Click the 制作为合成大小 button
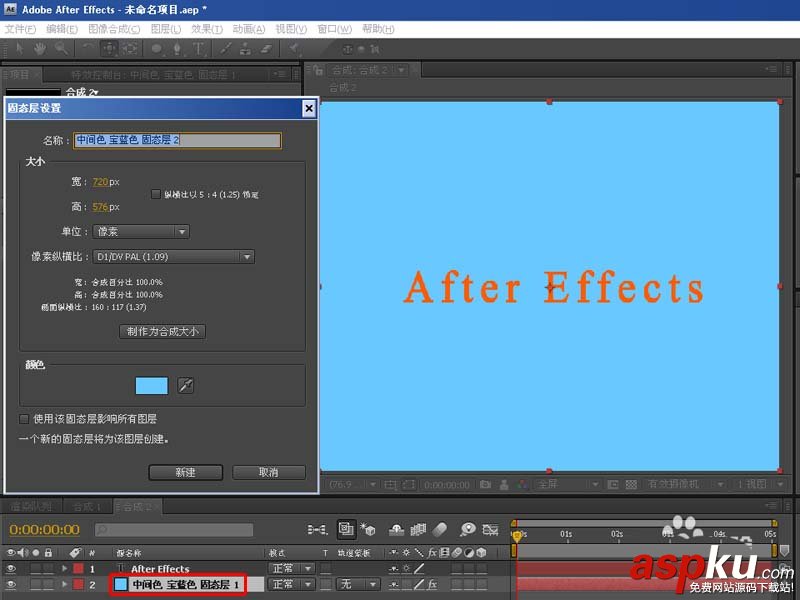The width and height of the screenshot is (800, 600). click(162, 332)
